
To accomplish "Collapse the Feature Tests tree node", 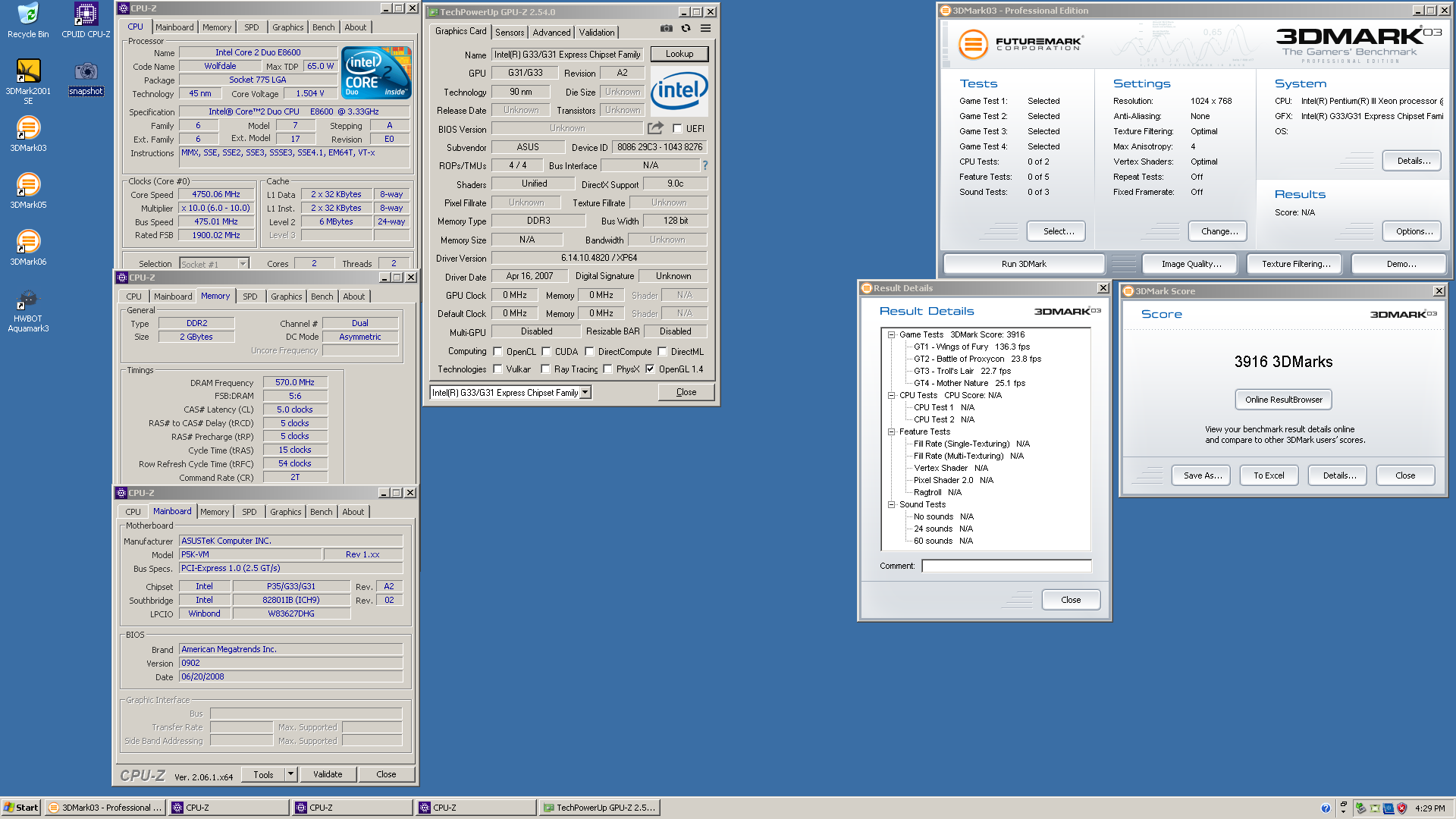I will coord(892,431).
